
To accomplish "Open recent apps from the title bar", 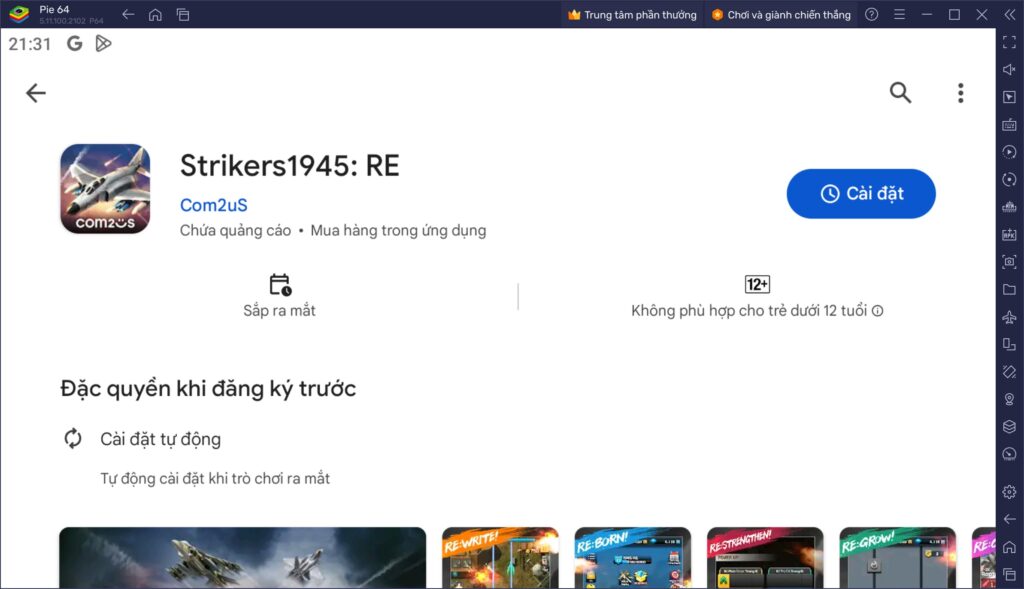I will click(x=183, y=14).
